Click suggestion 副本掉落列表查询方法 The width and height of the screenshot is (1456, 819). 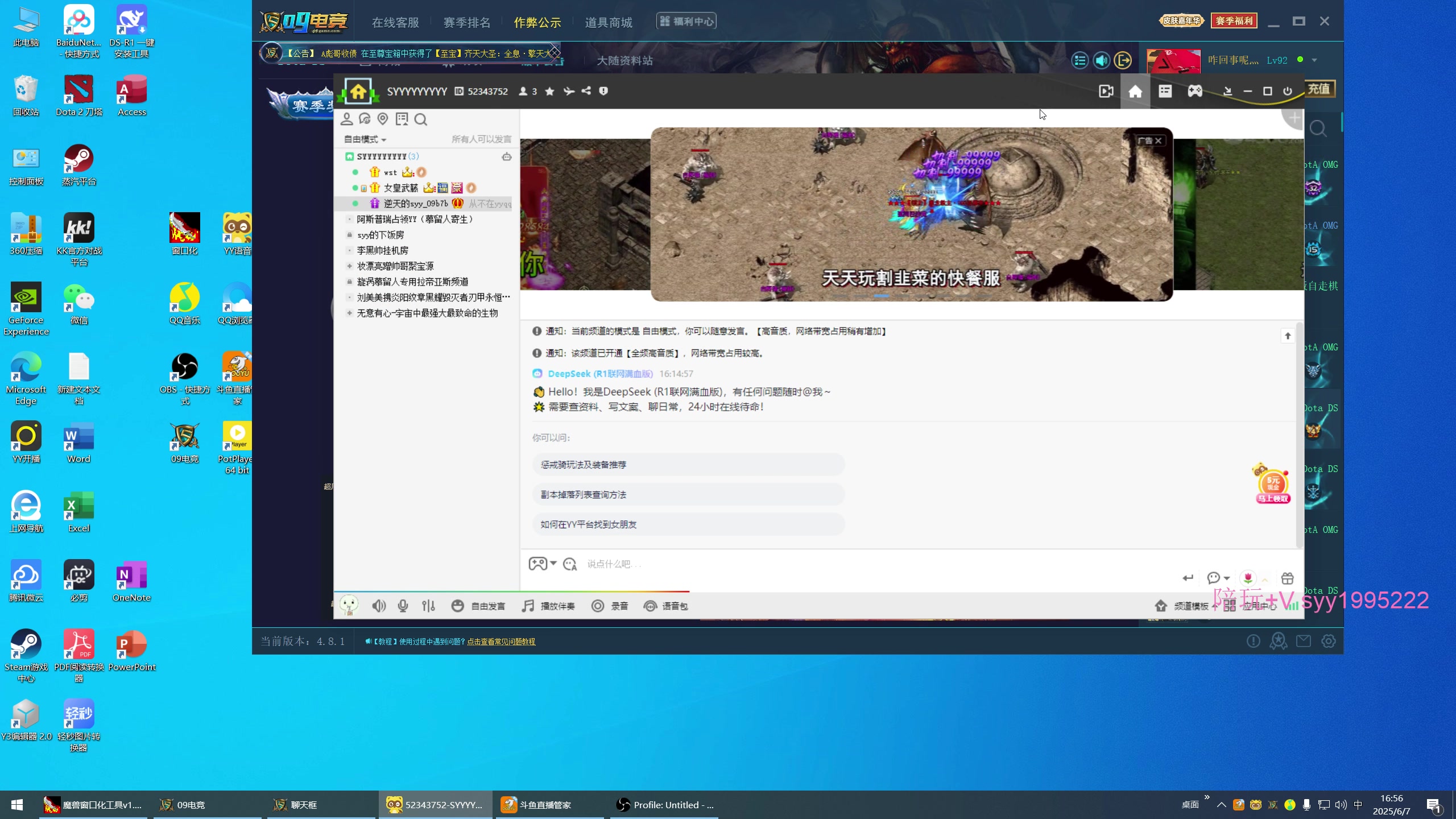[688, 494]
